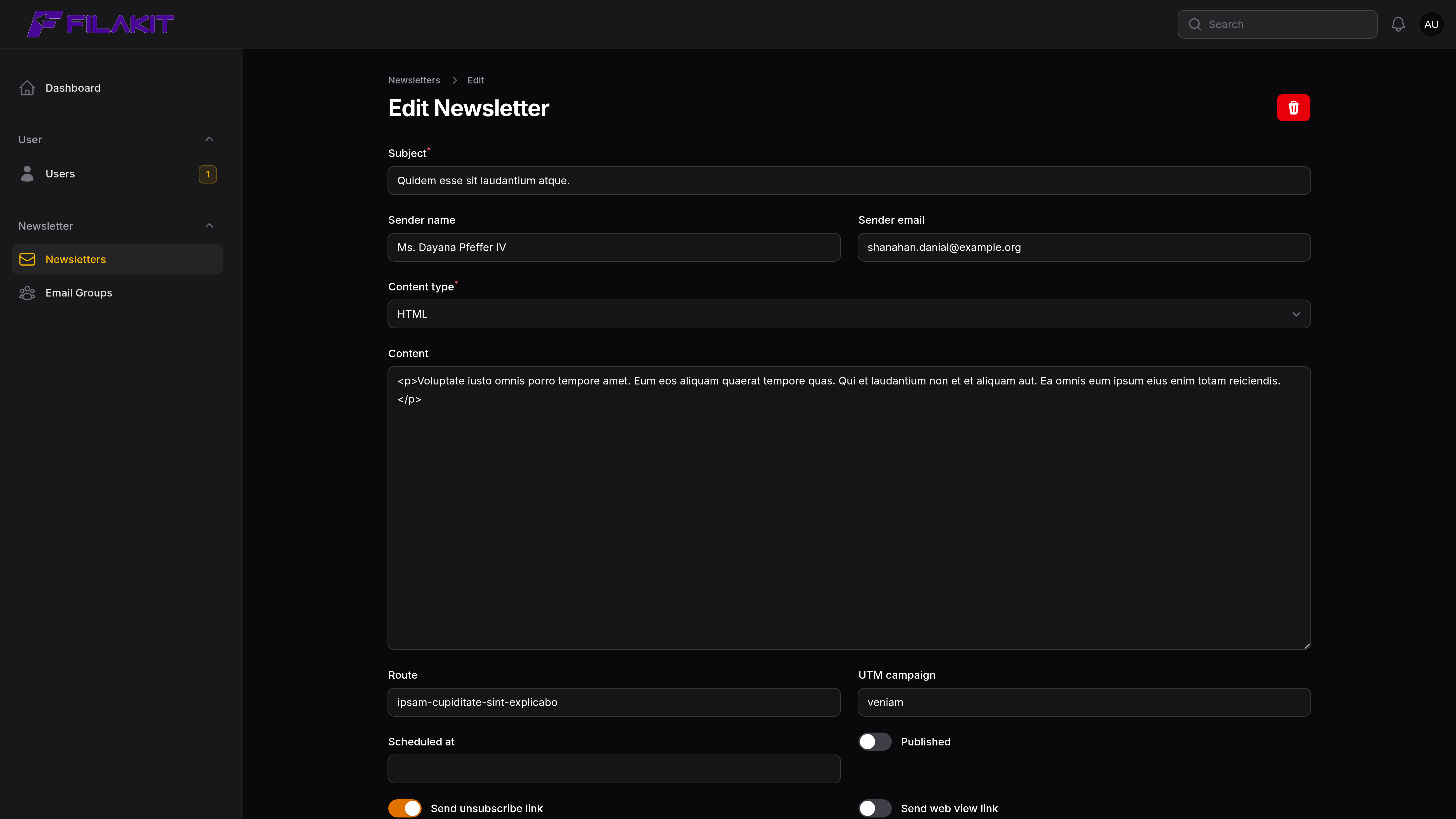This screenshot has width=1456, height=819.
Task: Click the Content type label
Action: [421, 287]
